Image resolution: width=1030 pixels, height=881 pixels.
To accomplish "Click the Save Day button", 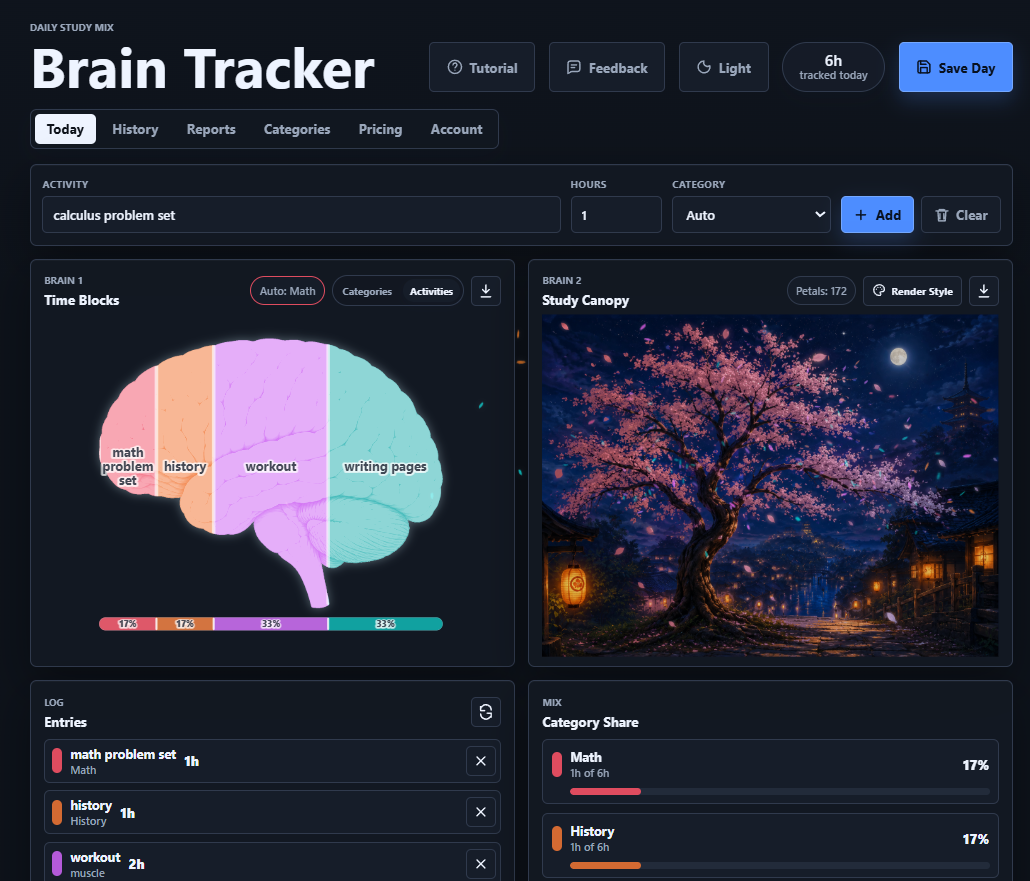I will tap(955, 67).
